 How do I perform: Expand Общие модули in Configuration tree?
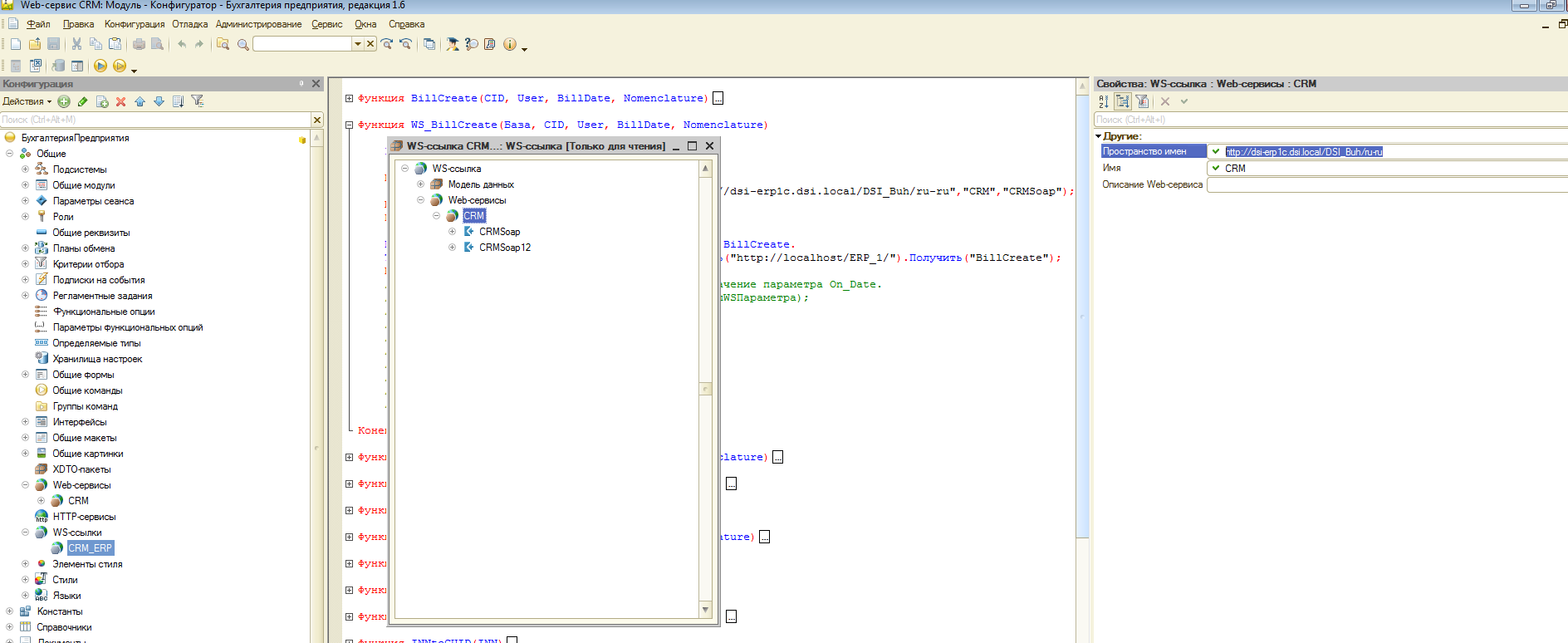click(25, 185)
